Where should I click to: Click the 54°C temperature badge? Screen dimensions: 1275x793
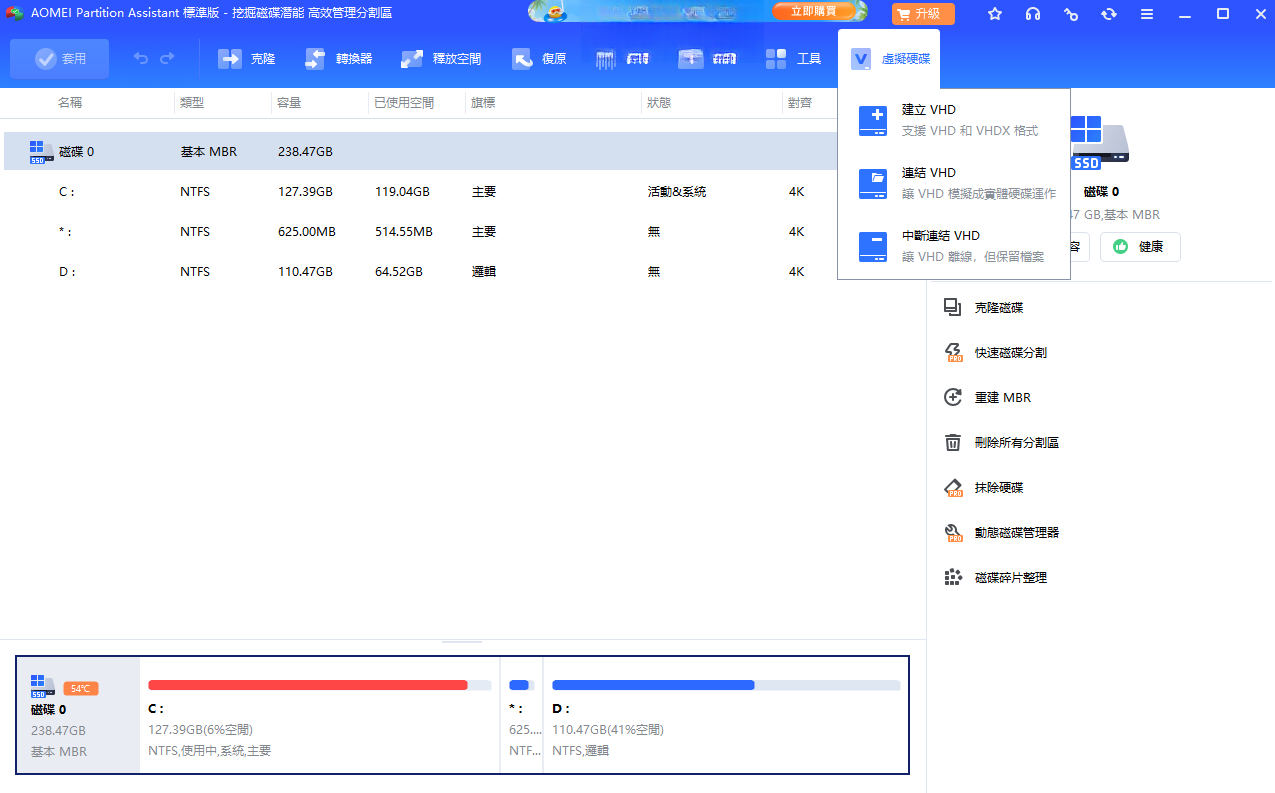80,689
